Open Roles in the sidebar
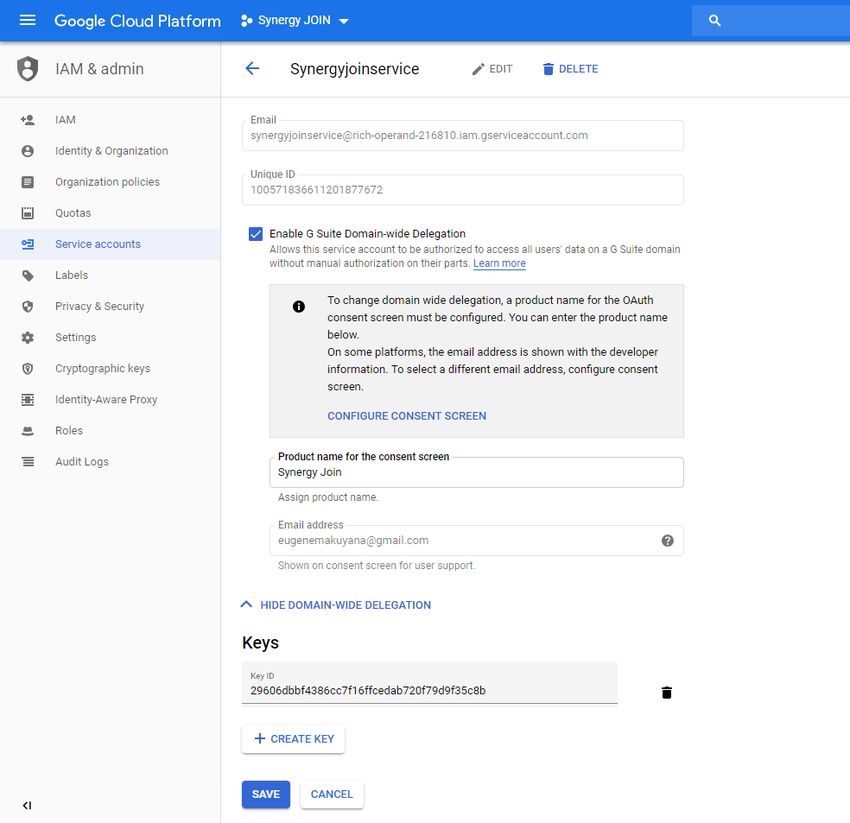Image resolution: width=850 pixels, height=823 pixels. pos(110,431)
